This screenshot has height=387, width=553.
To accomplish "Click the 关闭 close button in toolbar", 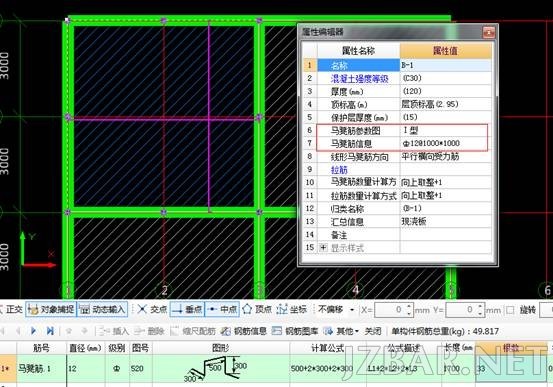I will 373,331.
